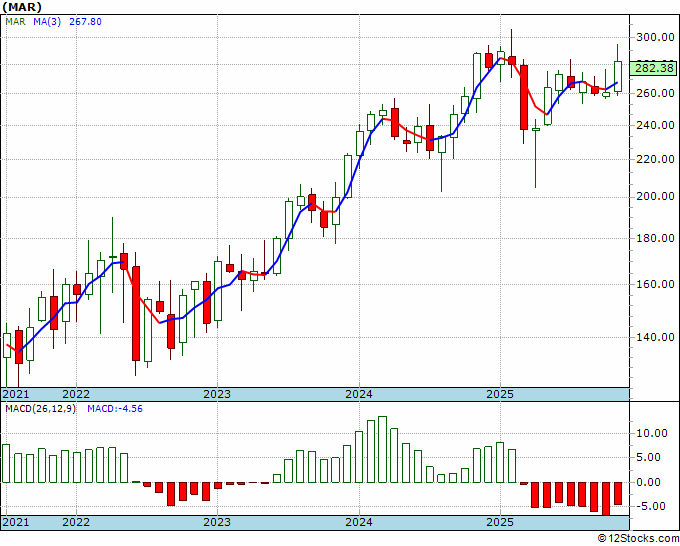Click the 140.00 price axis label
The width and height of the screenshot is (680, 546).
pyautogui.click(x=655, y=337)
